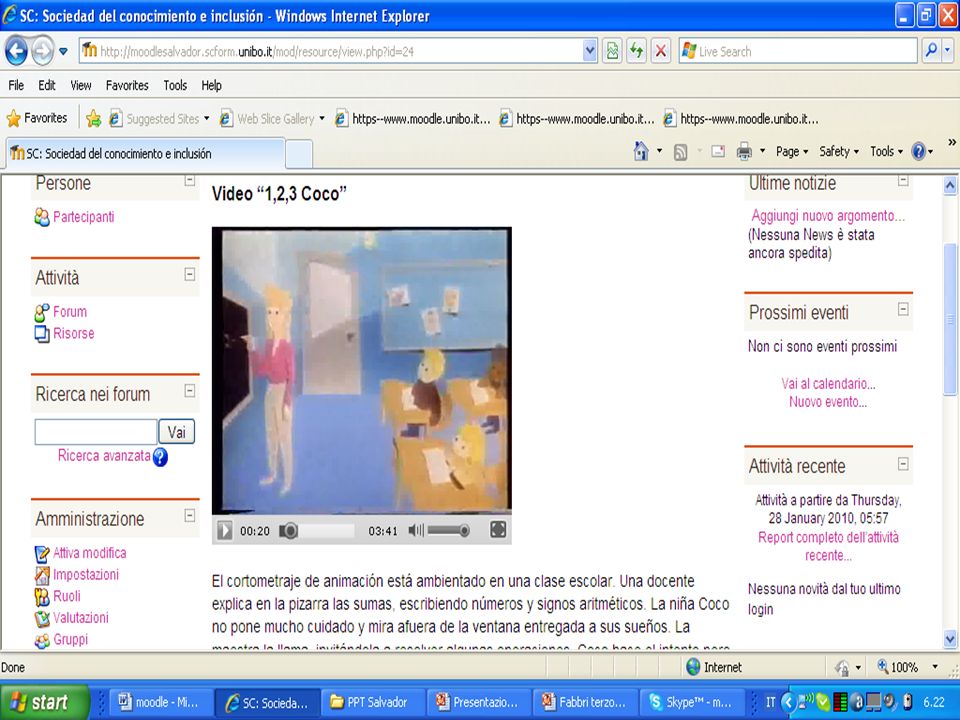Open the Favorites menu
This screenshot has width=960, height=720.
point(127,85)
